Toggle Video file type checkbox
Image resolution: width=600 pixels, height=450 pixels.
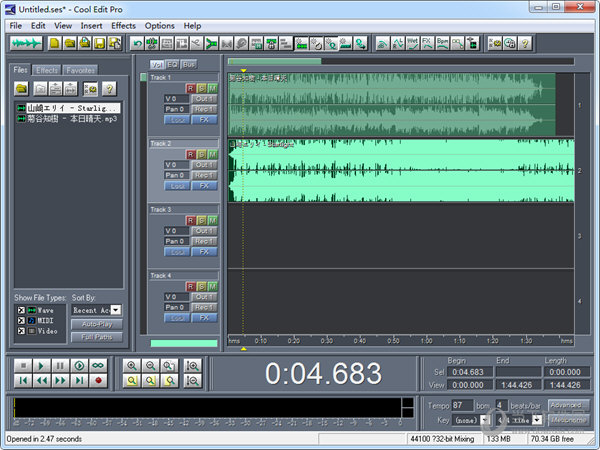tap(21, 331)
